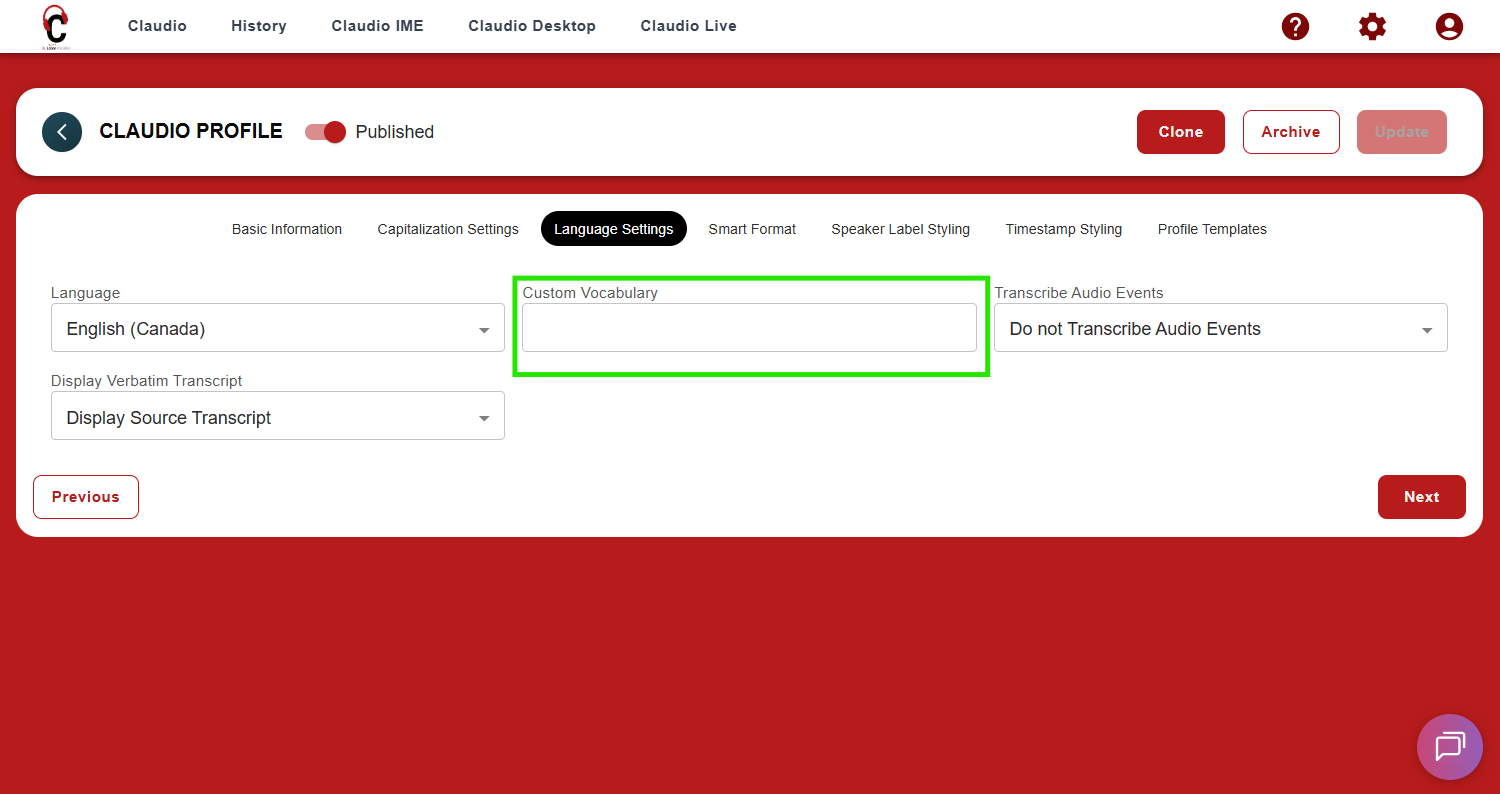
Task: Select the Speaker Label Styling tab
Action: (x=900, y=229)
